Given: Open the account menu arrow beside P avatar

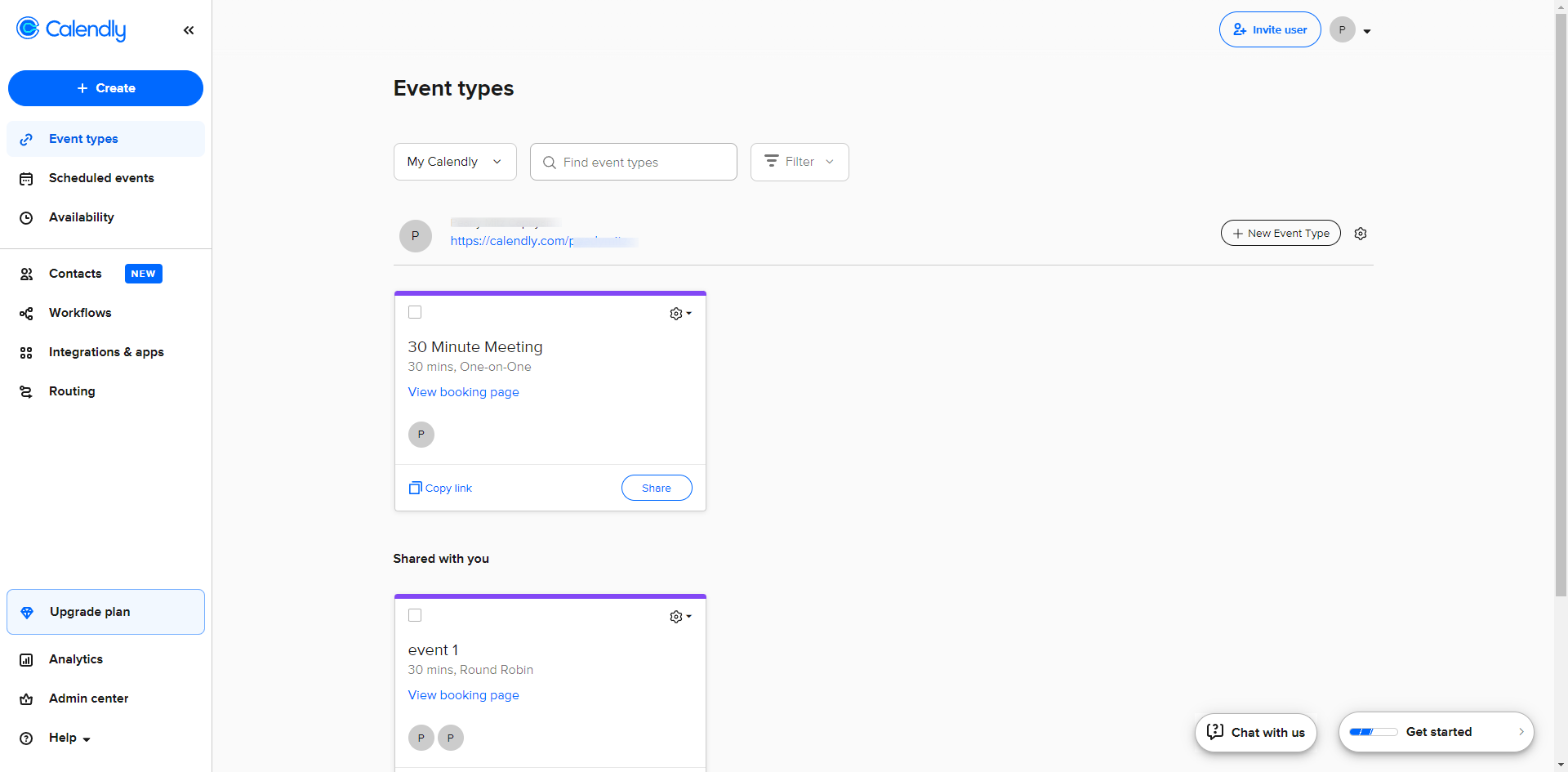Looking at the screenshot, I should [1367, 31].
